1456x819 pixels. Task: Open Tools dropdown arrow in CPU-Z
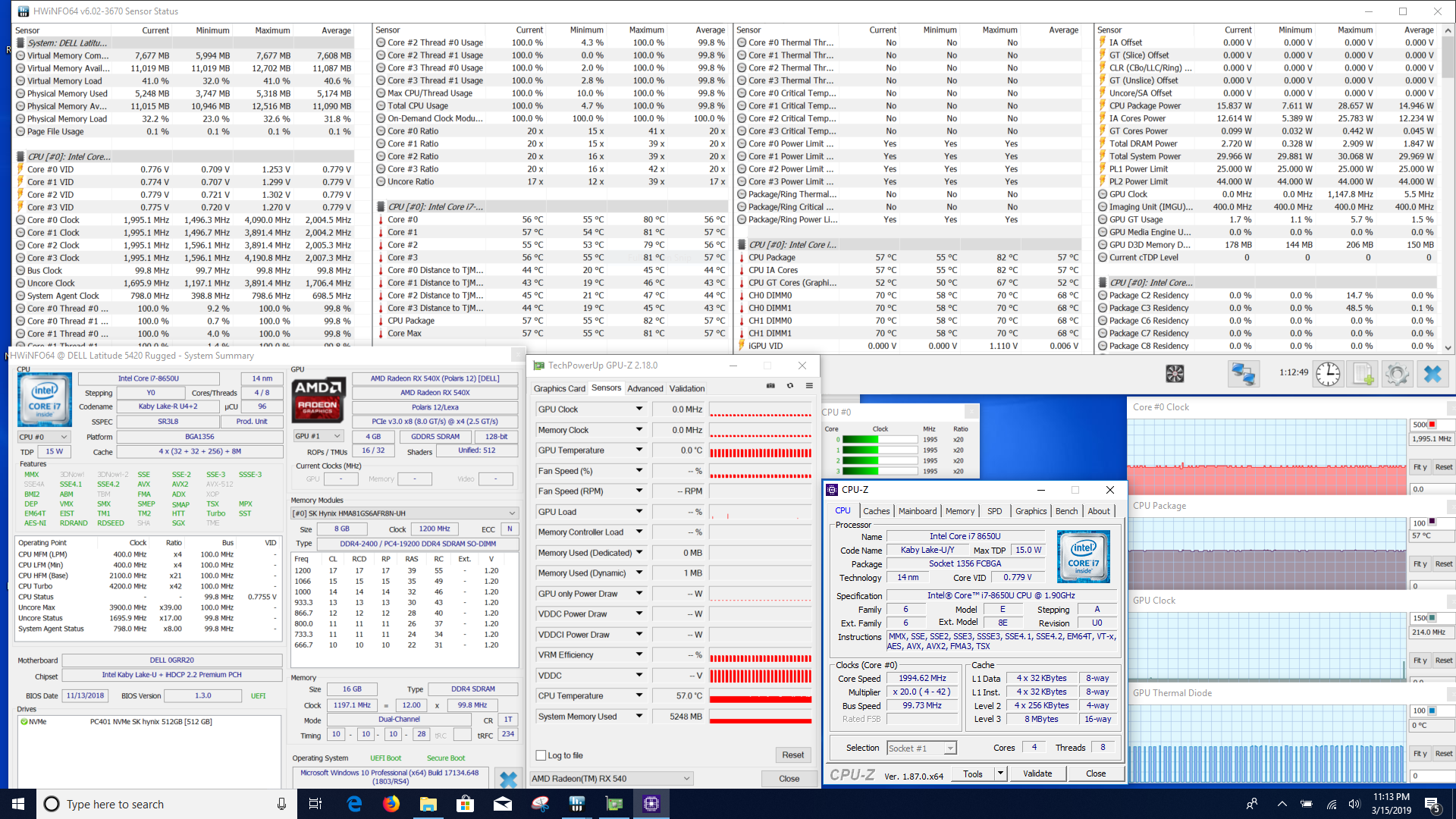(1000, 773)
